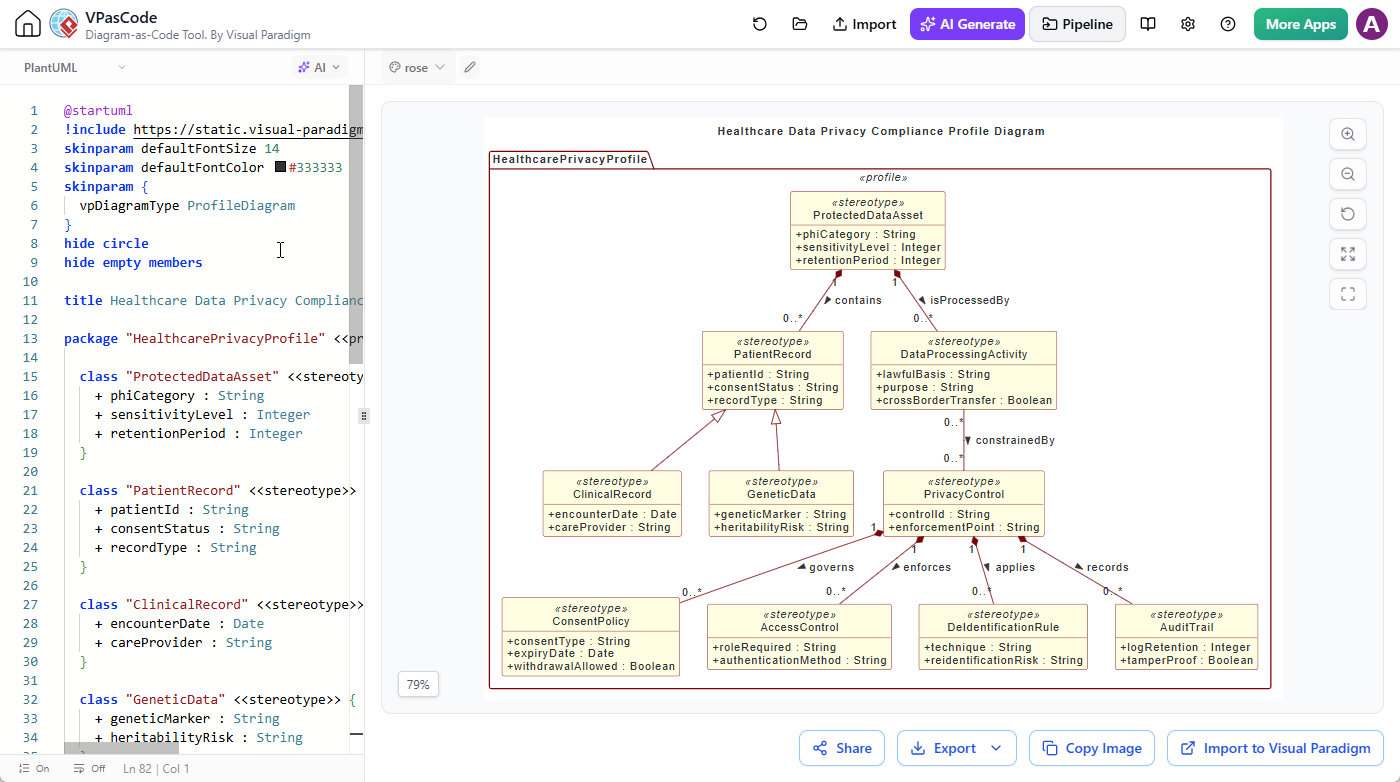Fit diagram to view
Image resolution: width=1400 pixels, height=782 pixels.
point(1348,254)
